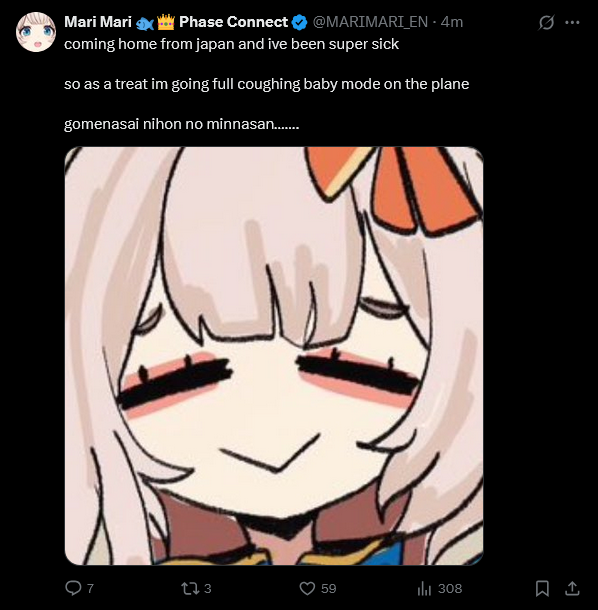This screenshot has height=610, width=598.
Task: Click the Phase Connect text in the name
Action: click(233, 22)
